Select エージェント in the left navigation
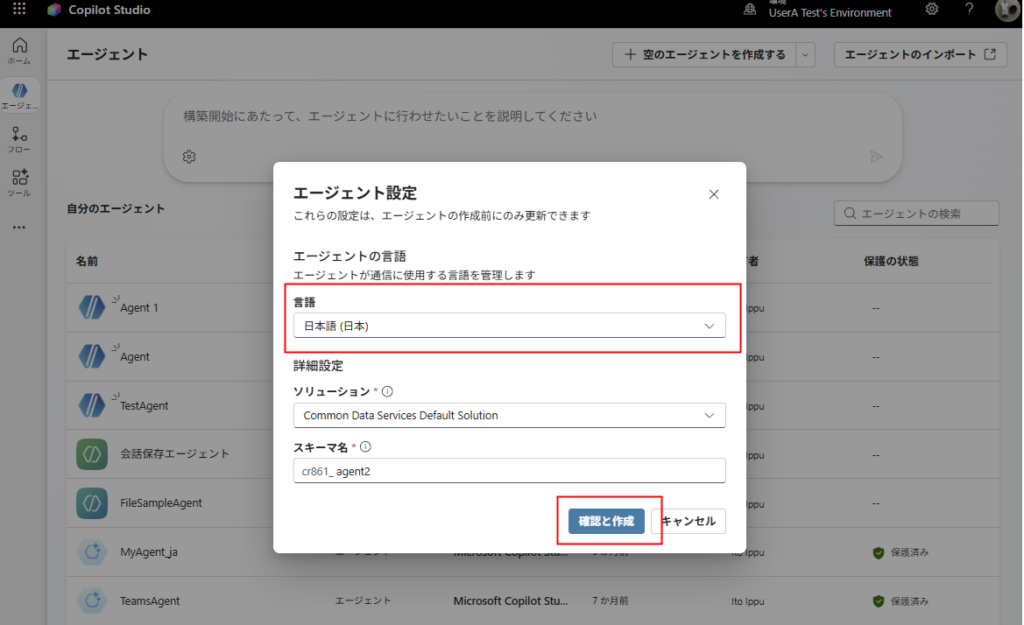Screen dimensions: 1024x625 [x=20, y=95]
